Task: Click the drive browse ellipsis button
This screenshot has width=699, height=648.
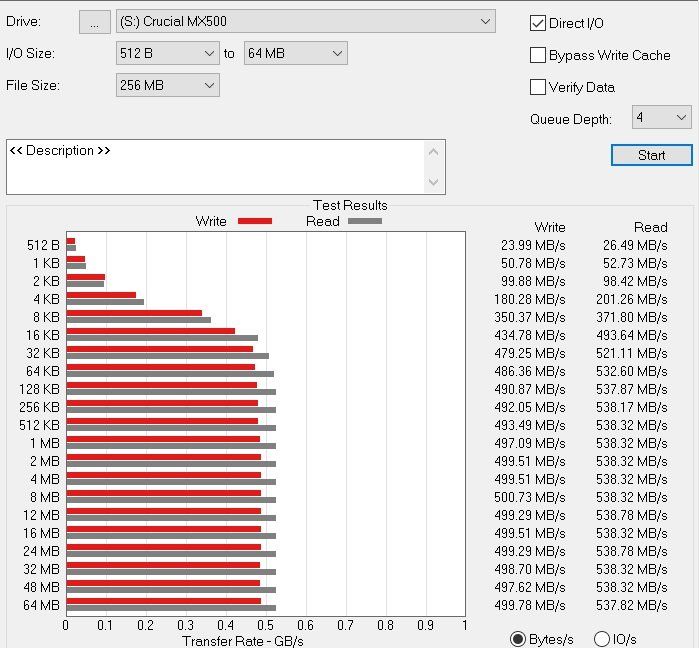Action: pos(95,22)
